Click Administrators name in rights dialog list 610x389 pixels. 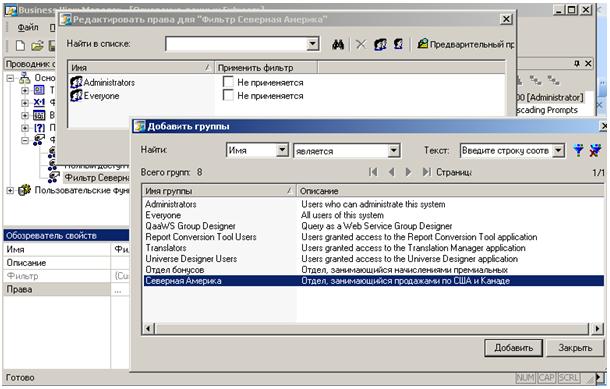click(x=109, y=82)
